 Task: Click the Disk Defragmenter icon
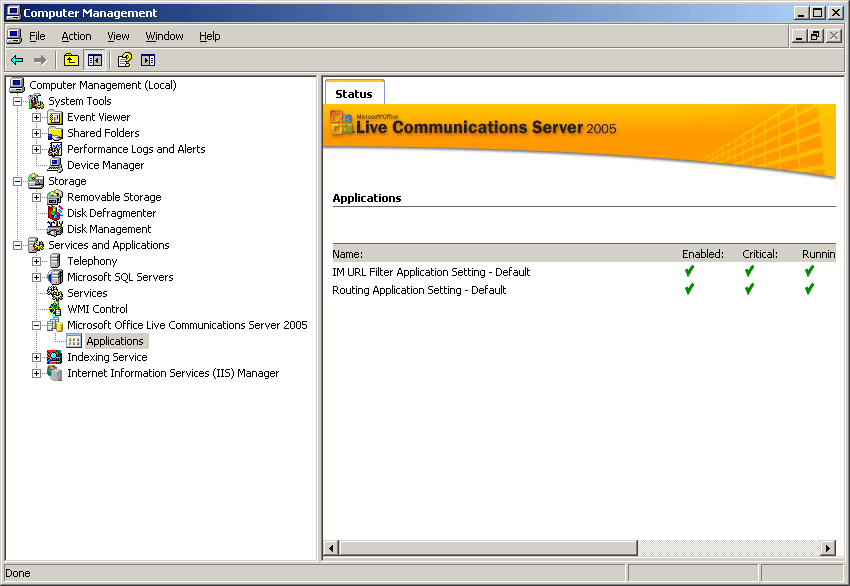tap(55, 213)
